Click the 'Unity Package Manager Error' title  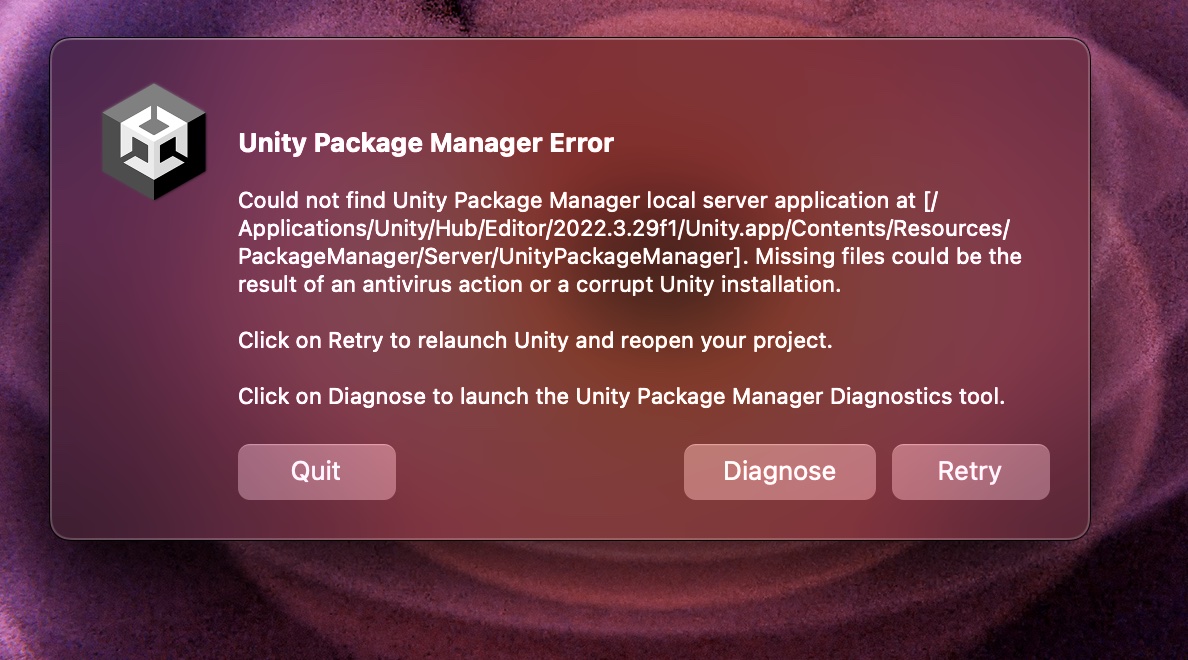point(426,142)
